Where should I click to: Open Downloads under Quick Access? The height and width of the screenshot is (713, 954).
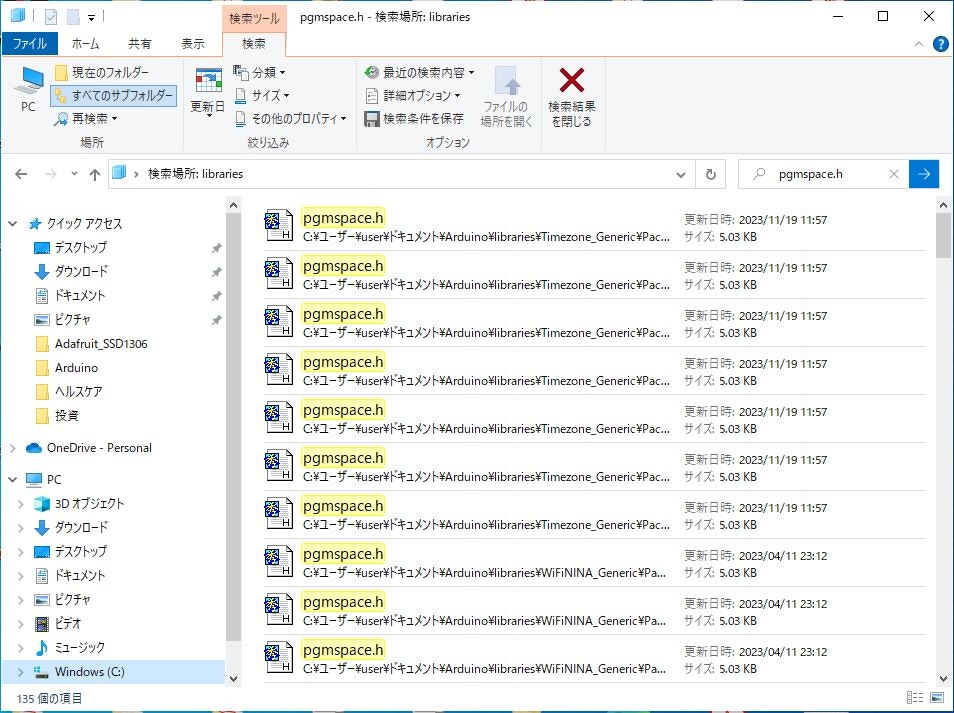[81, 271]
